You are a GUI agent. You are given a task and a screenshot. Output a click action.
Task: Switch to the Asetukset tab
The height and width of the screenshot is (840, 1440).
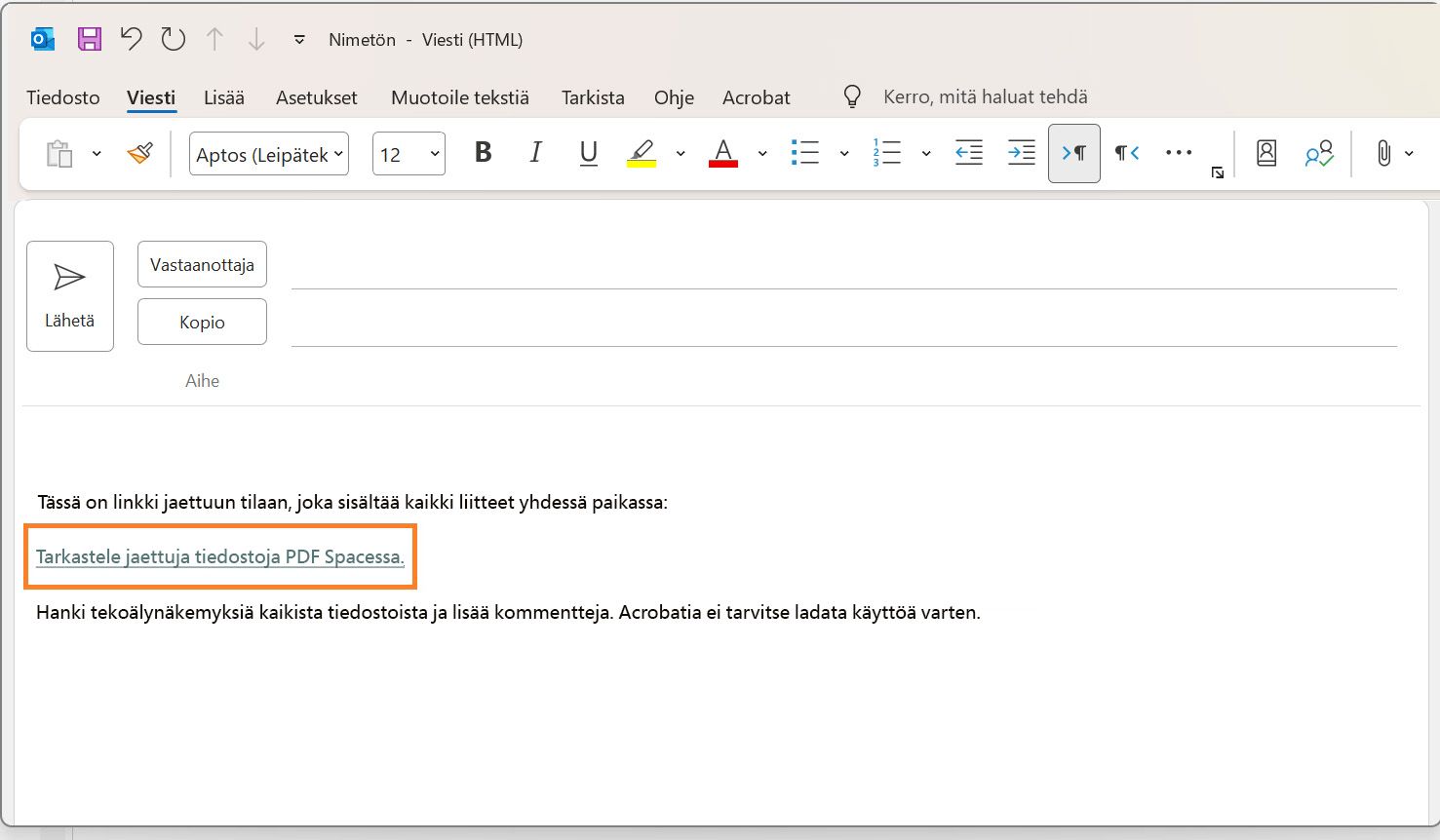pos(317,97)
